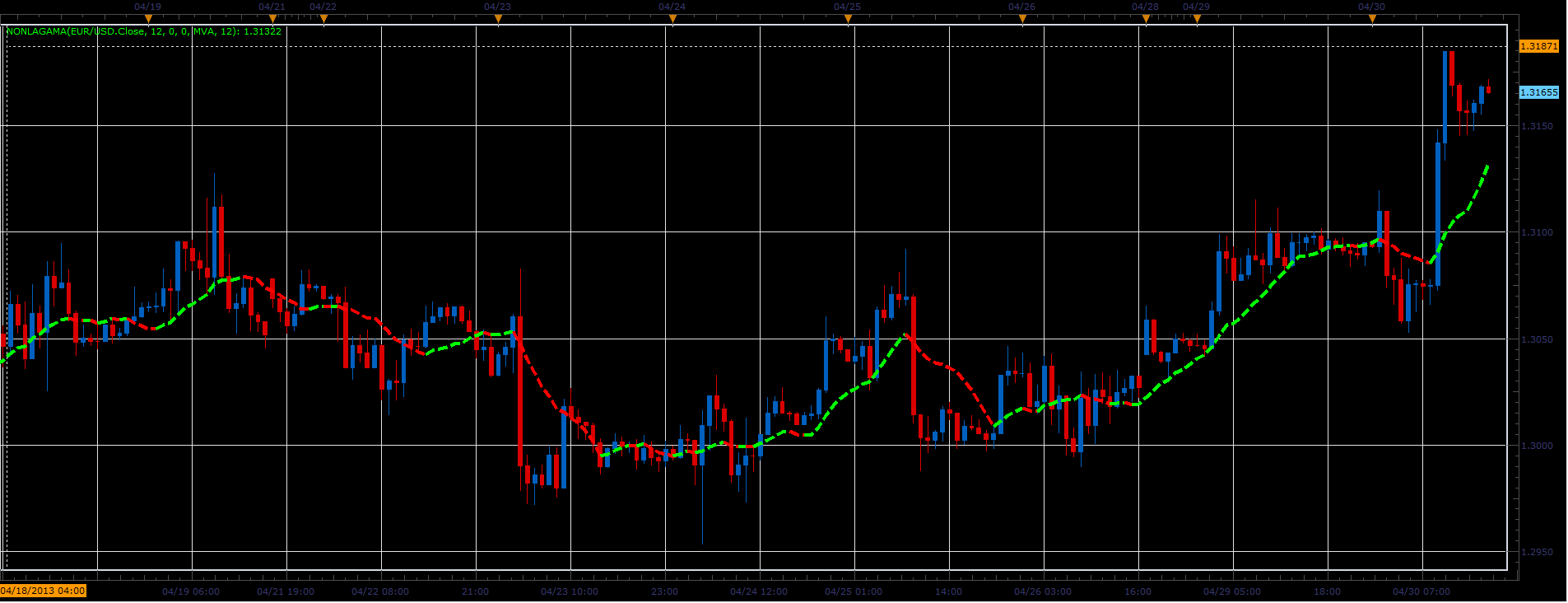The width and height of the screenshot is (1568, 603).
Task: Click the 04/21 19:00 time axis label
Action: pos(286,591)
